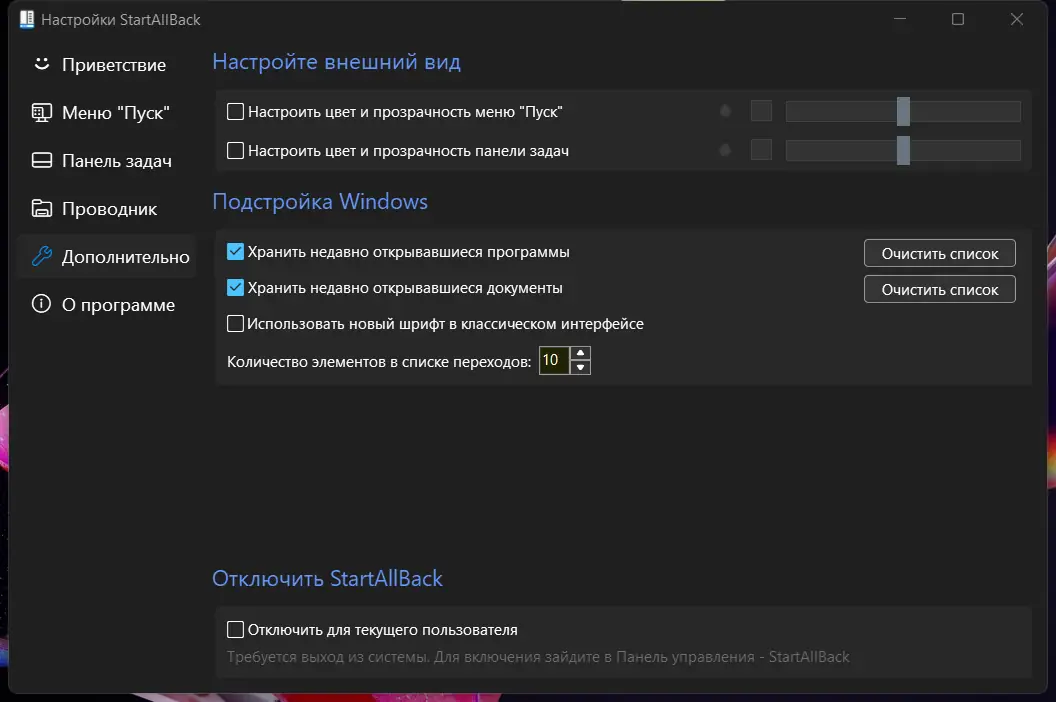Click the smiley icon beside Приветствие
Image resolution: width=1056 pixels, height=702 pixels.
click(41, 64)
